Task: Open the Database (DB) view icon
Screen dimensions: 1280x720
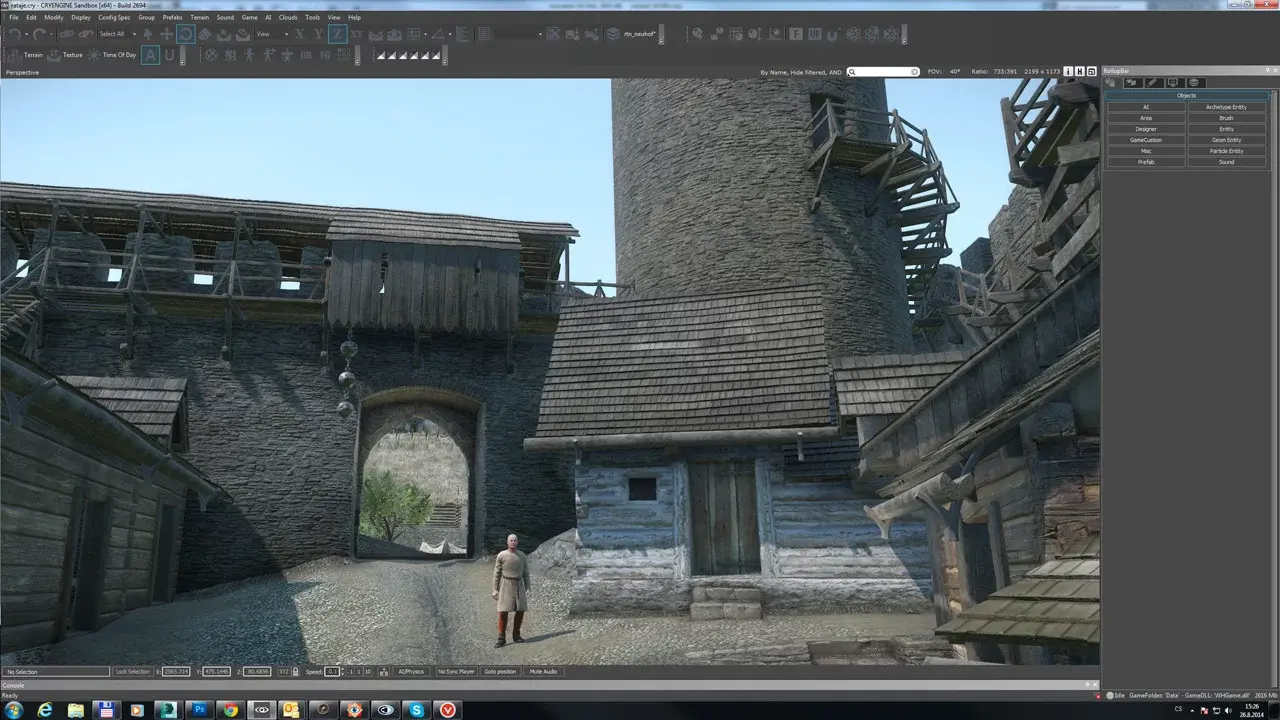Action: coord(306,55)
